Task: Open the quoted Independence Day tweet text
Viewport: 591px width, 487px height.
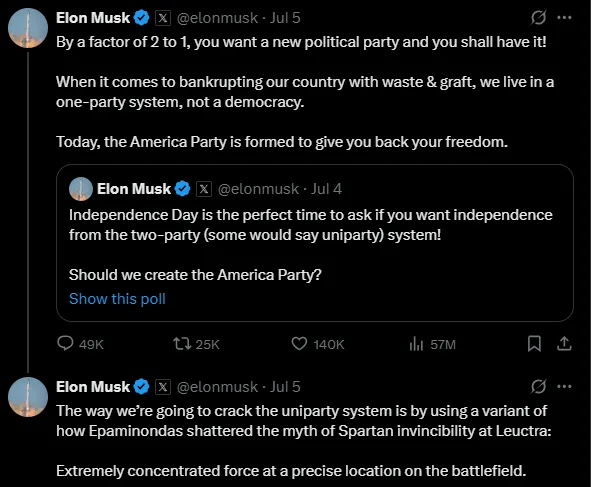Action: pyautogui.click(x=311, y=225)
